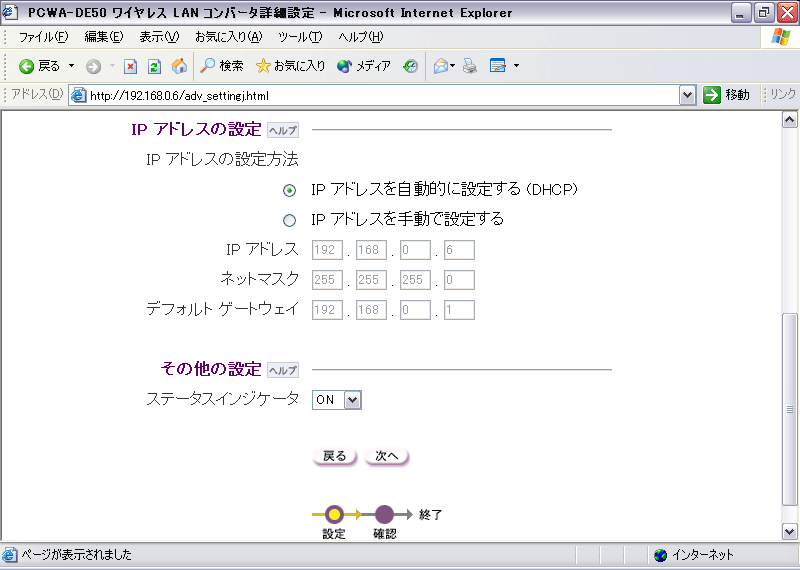
Task: Open the お気に入り(A) menu
Action: [229, 37]
